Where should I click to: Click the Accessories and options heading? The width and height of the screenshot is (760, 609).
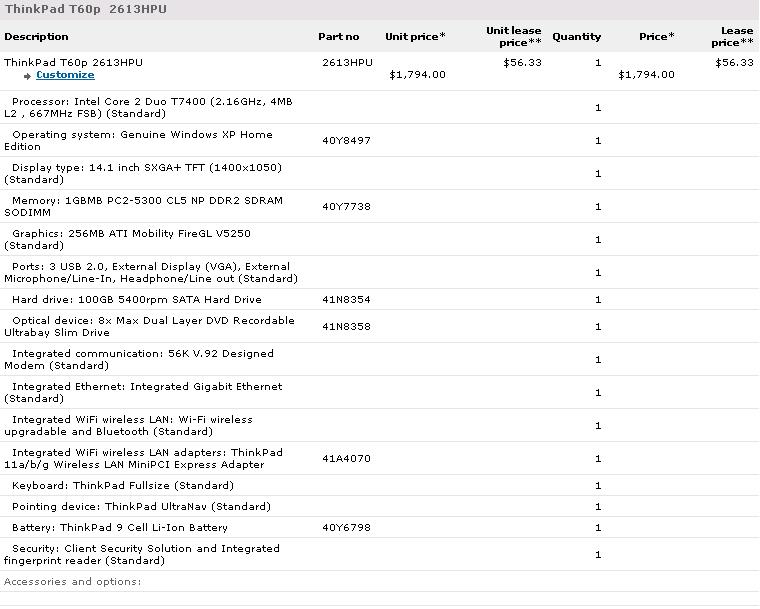pos(73,581)
